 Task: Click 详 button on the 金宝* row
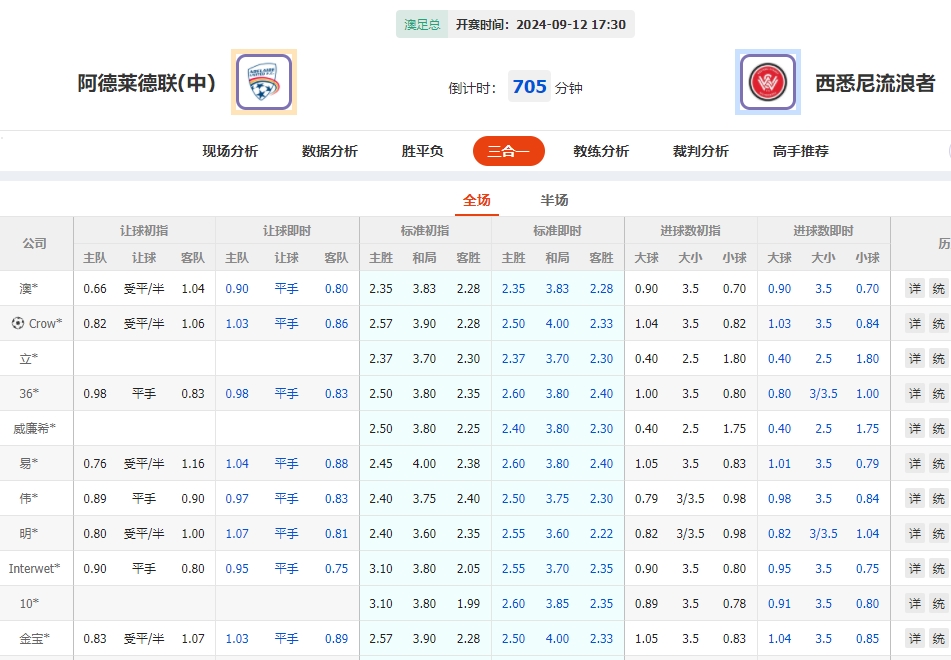(x=913, y=638)
